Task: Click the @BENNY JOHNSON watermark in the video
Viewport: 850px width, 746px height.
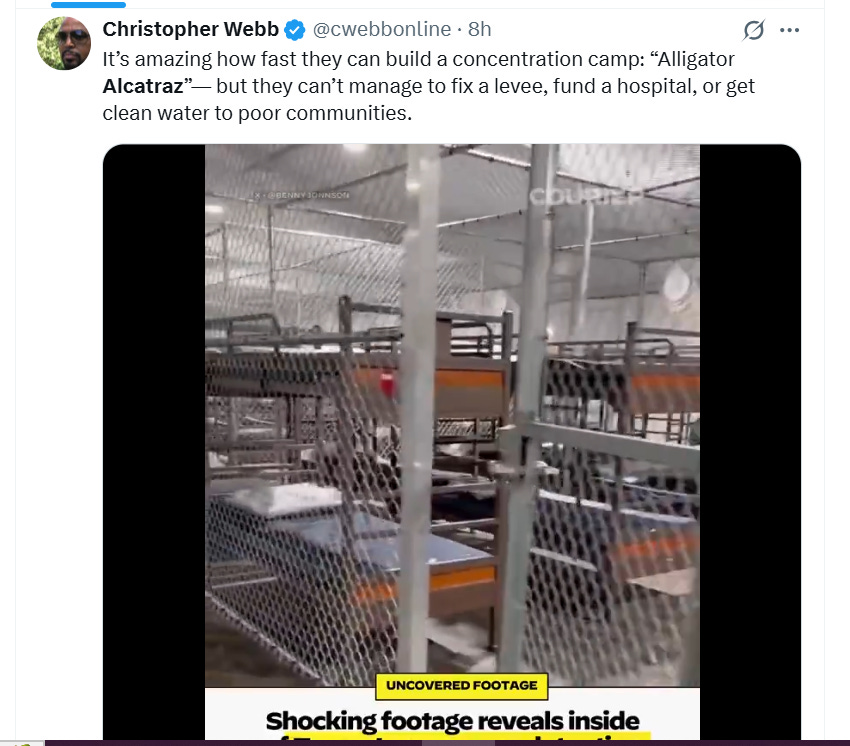Action: tap(302, 195)
